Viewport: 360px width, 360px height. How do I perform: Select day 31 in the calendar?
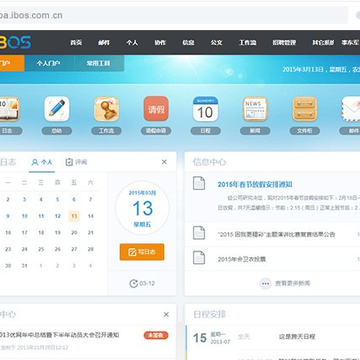point(25,266)
